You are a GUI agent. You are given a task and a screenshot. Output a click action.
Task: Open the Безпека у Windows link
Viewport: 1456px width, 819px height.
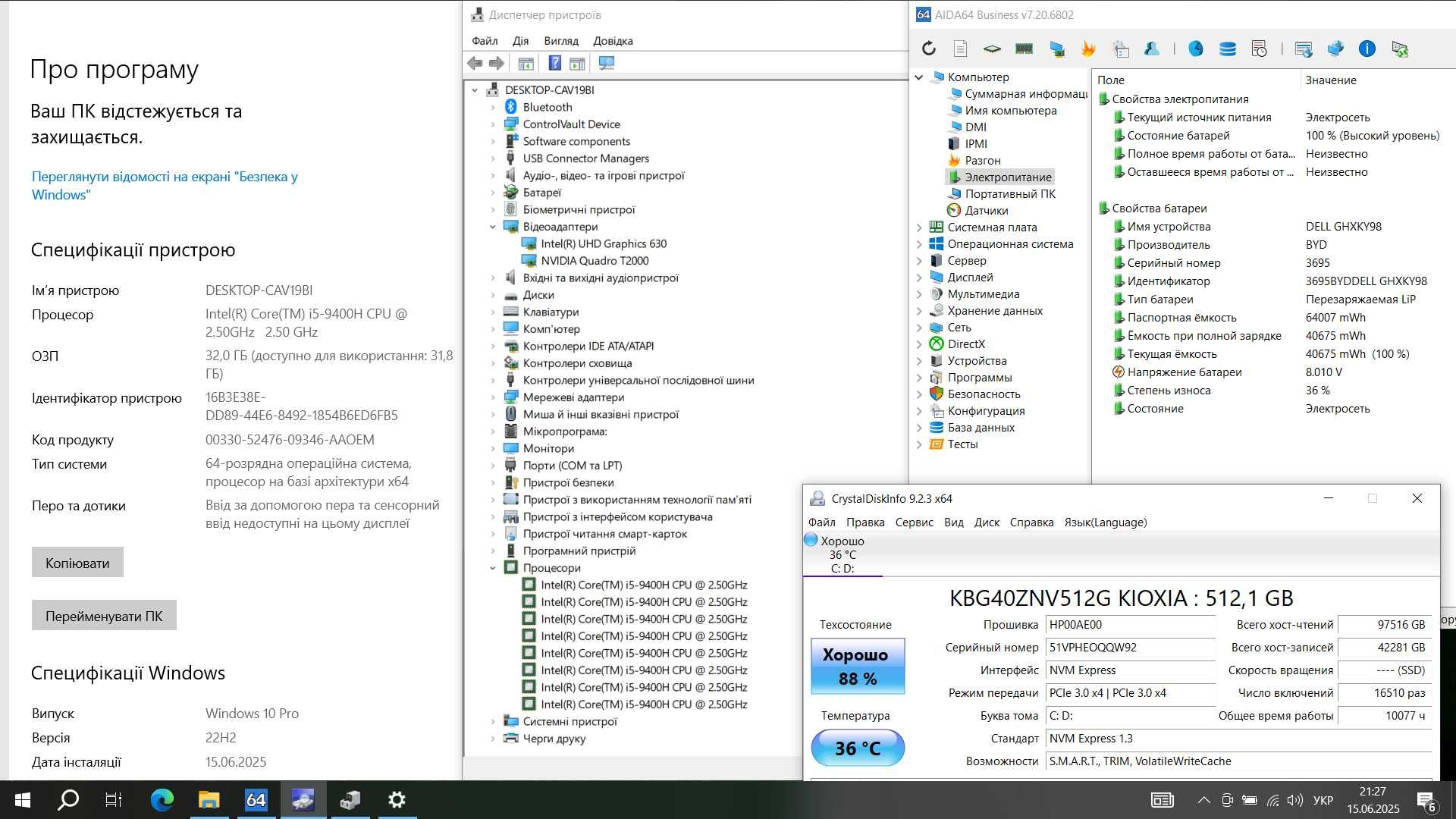click(x=165, y=186)
